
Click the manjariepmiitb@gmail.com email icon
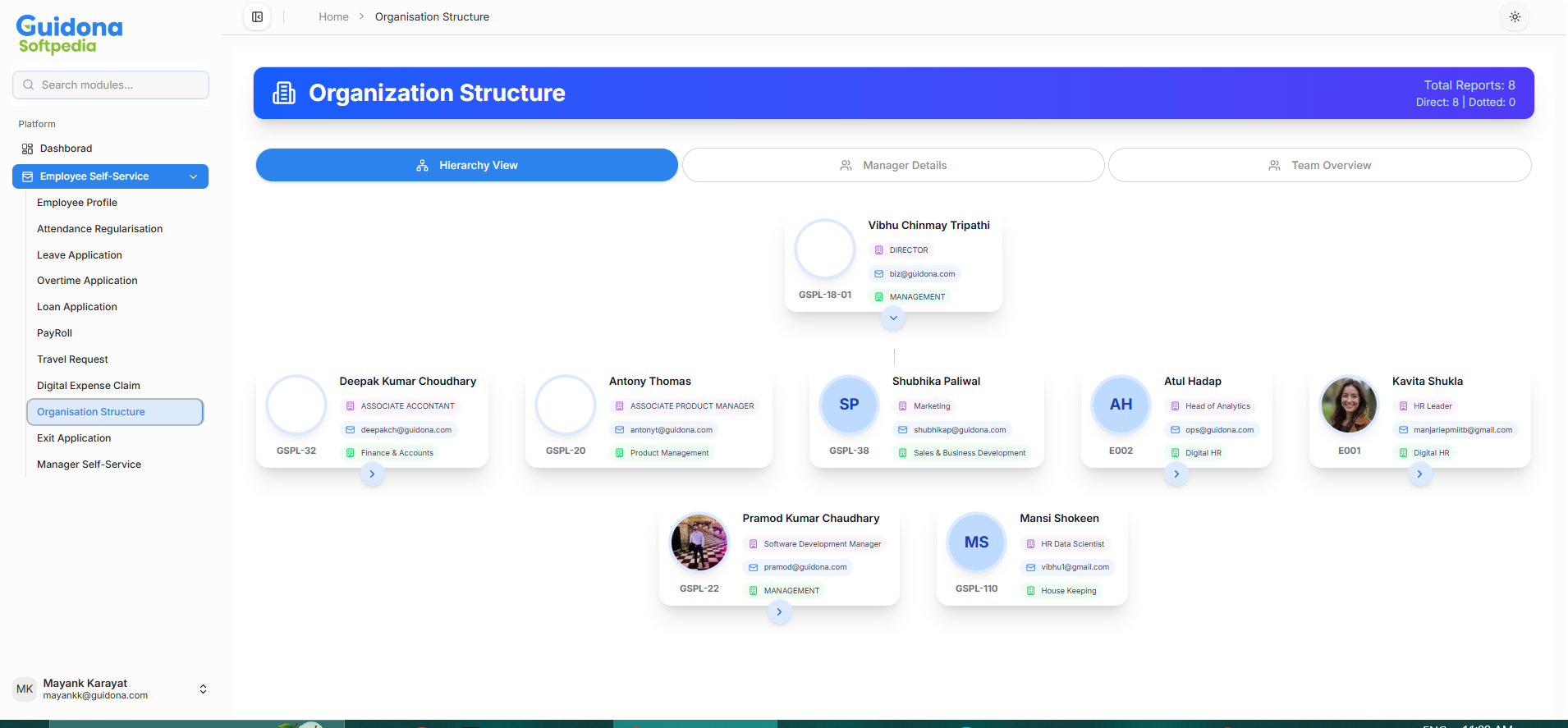1403,430
